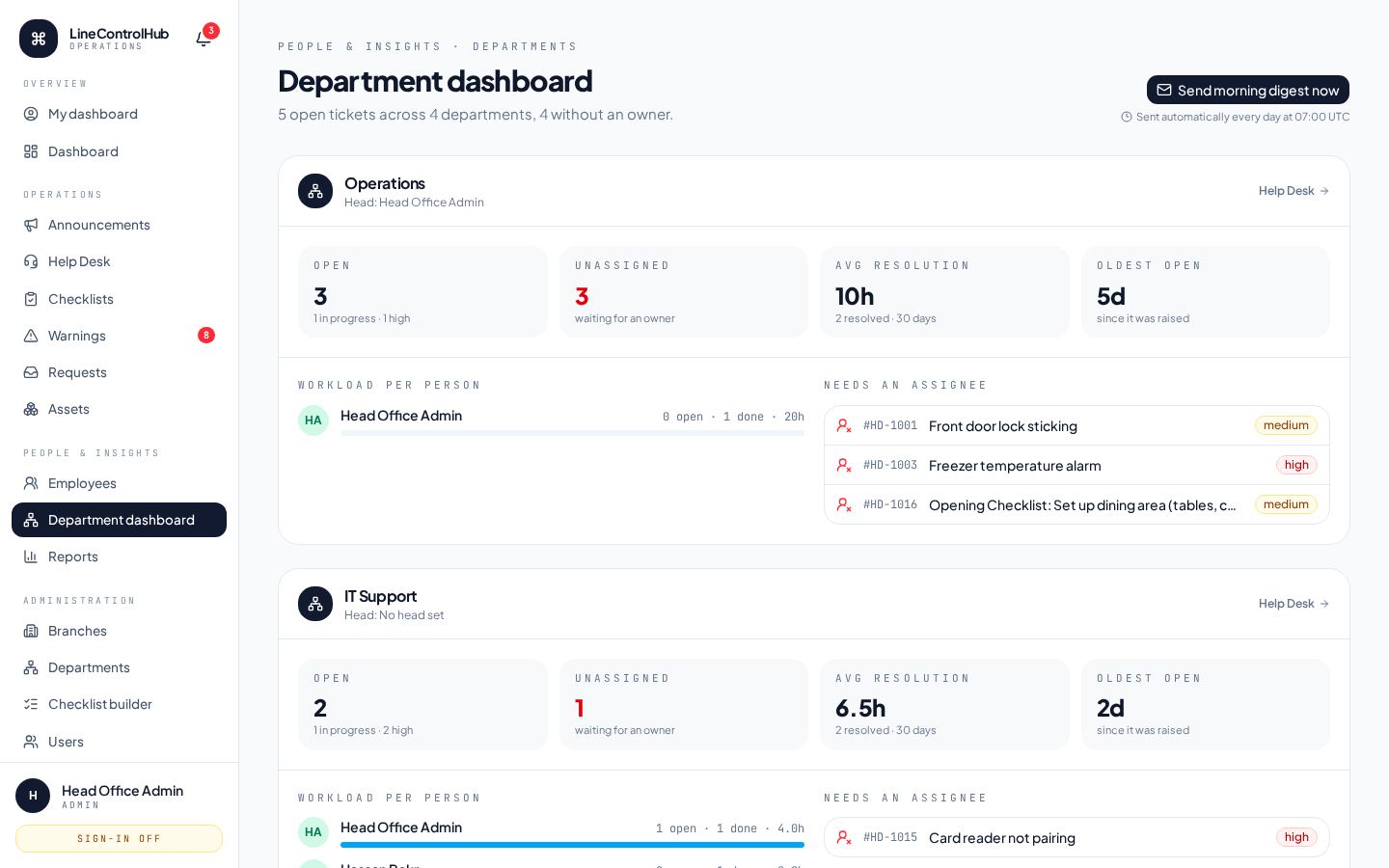Open Help Desk link in IT Support card
The width and height of the screenshot is (1389, 868).
click(x=1294, y=604)
